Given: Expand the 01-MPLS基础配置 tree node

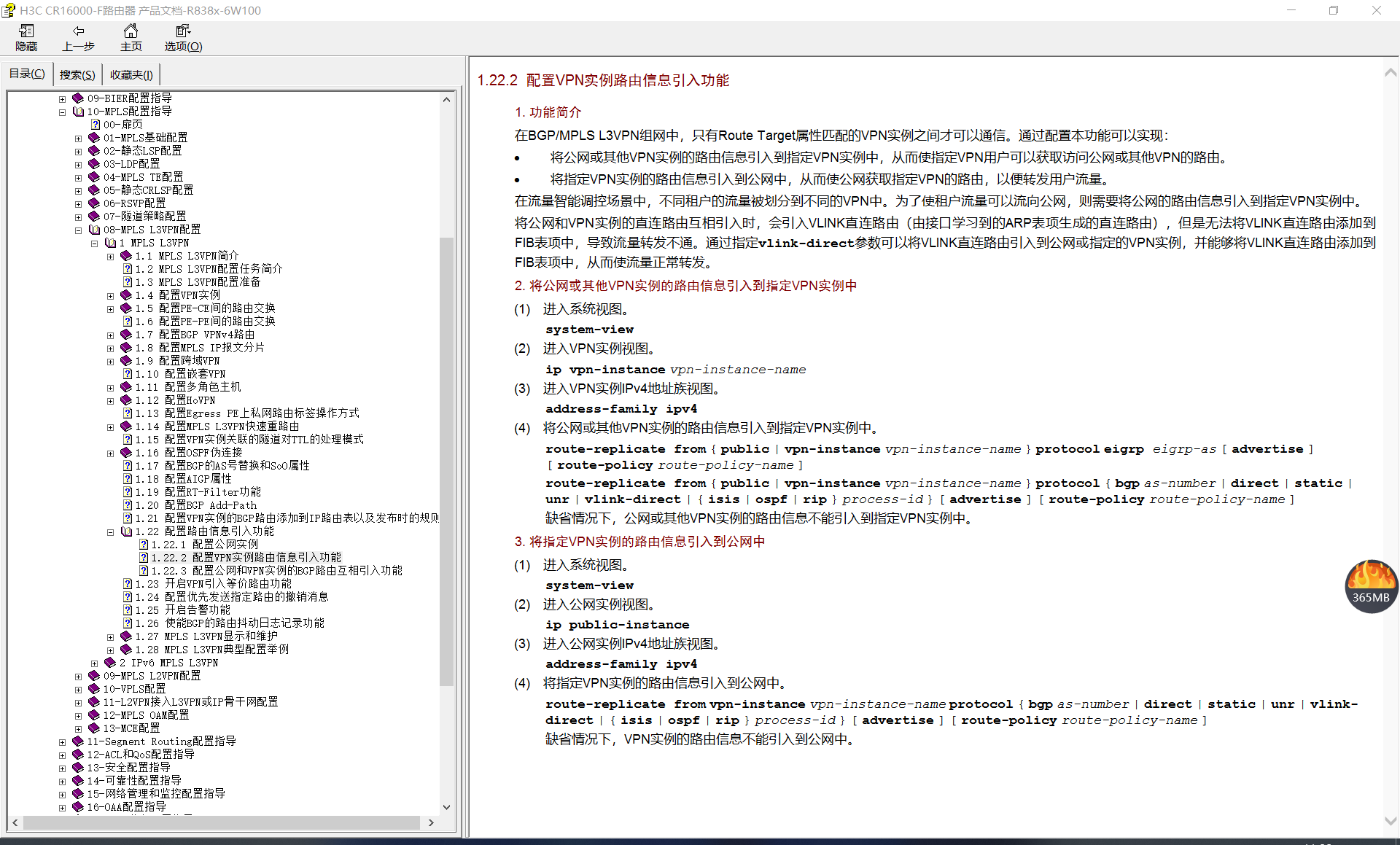Looking at the screenshot, I should click(x=78, y=138).
